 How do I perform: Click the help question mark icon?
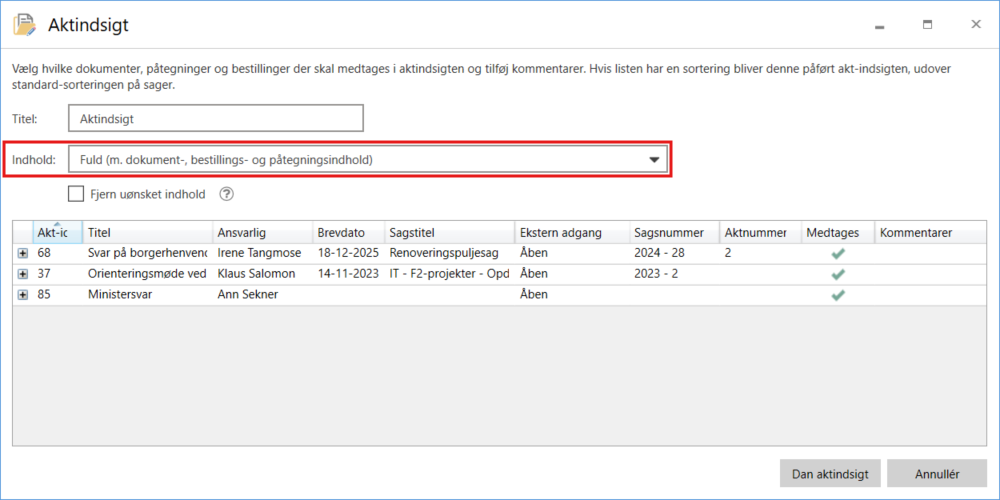[x=226, y=195]
